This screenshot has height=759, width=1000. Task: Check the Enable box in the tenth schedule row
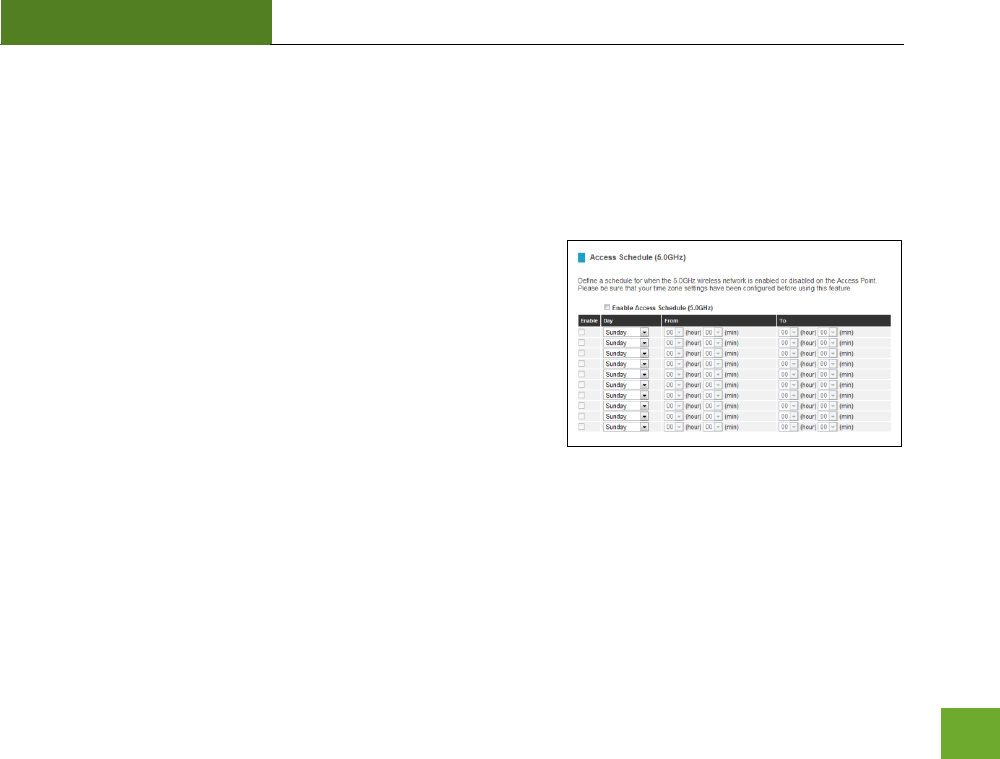[582, 427]
